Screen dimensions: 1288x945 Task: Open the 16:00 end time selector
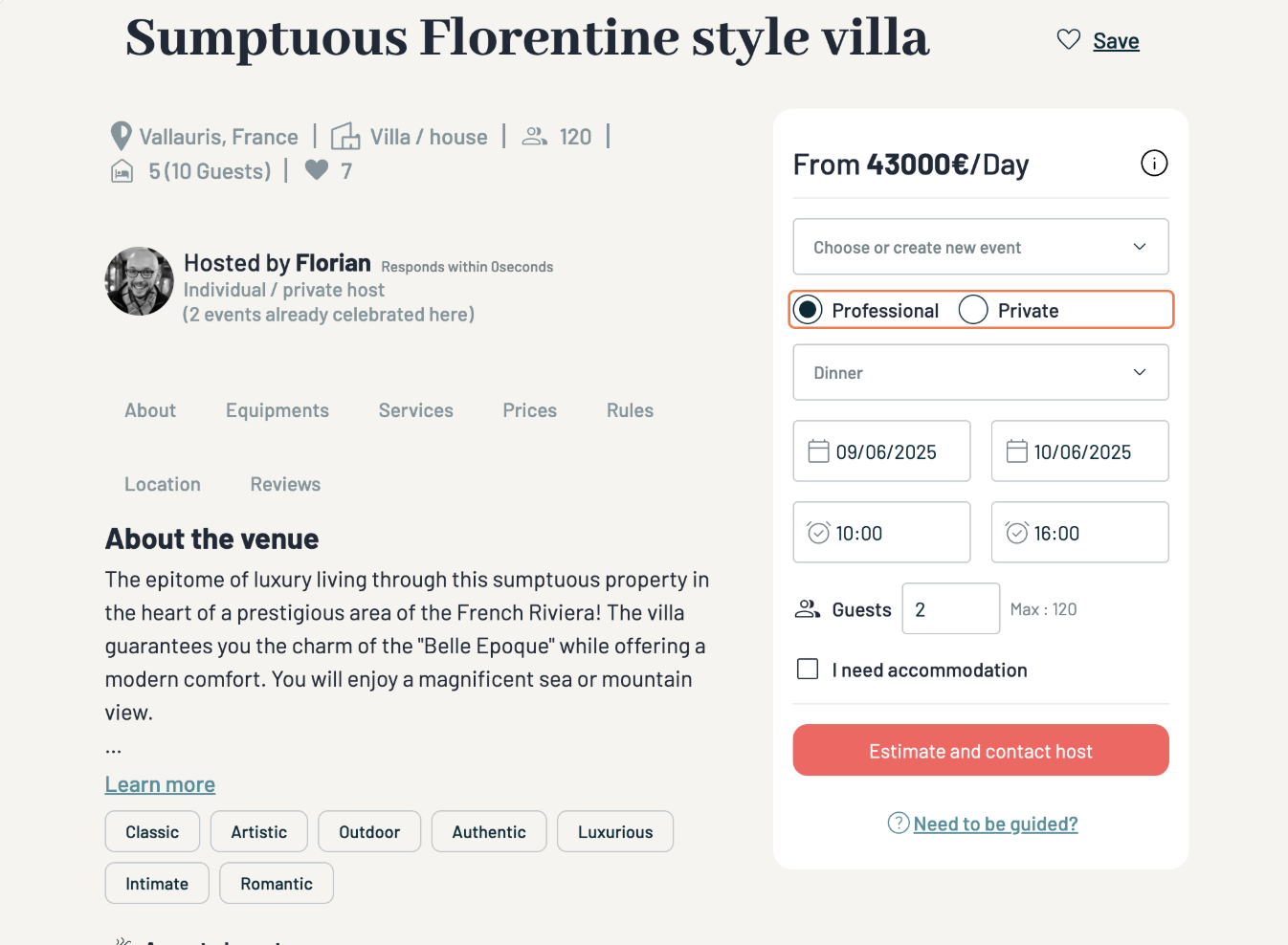1079,533
